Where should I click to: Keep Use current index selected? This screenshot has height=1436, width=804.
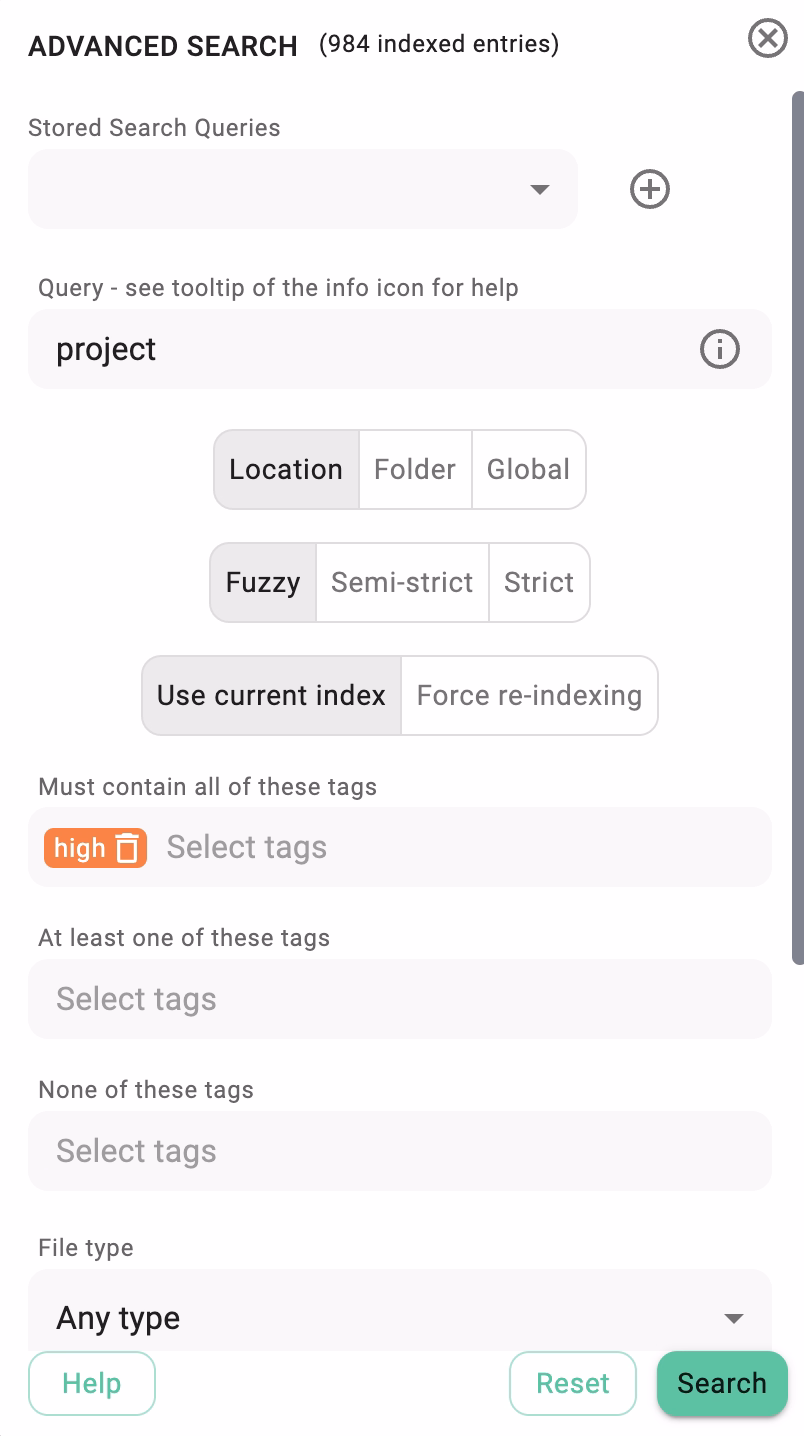point(270,695)
